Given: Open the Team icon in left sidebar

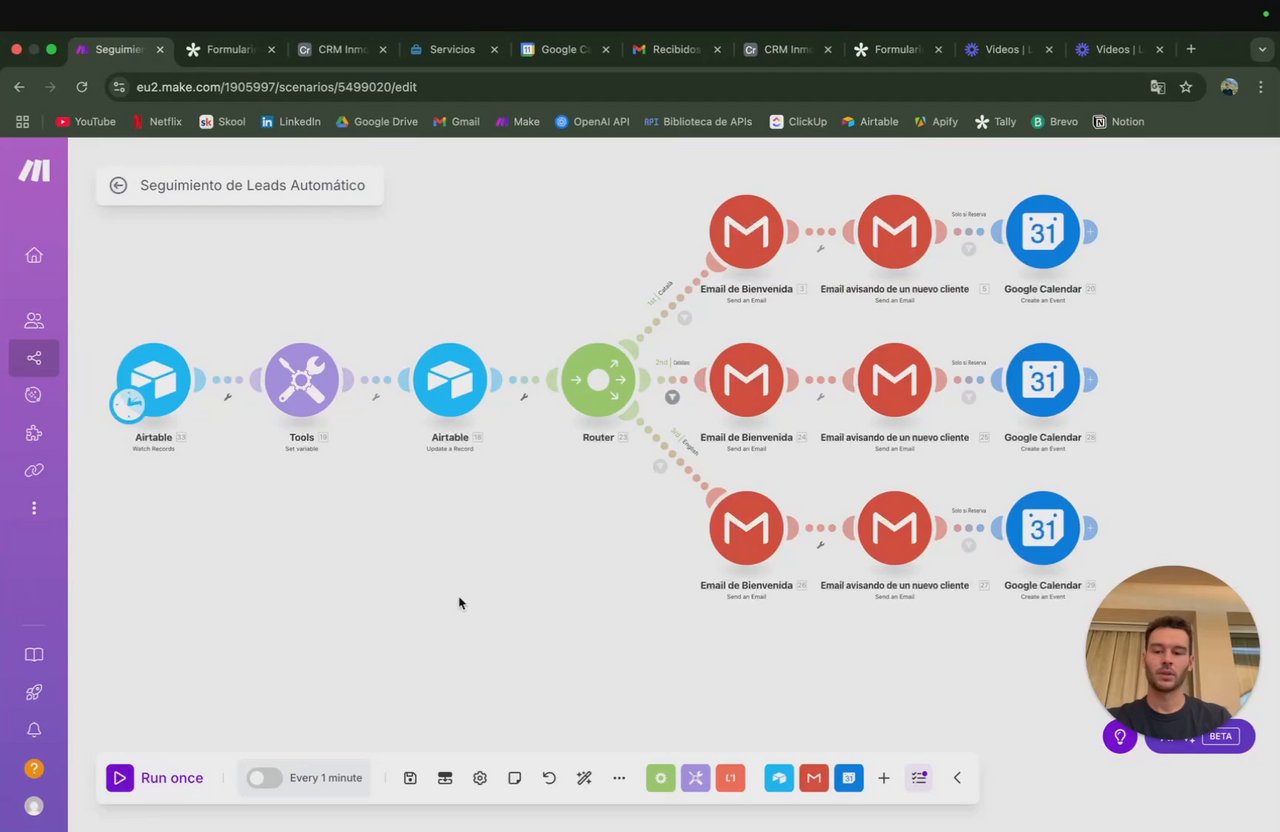Looking at the screenshot, I should pyautogui.click(x=34, y=321).
